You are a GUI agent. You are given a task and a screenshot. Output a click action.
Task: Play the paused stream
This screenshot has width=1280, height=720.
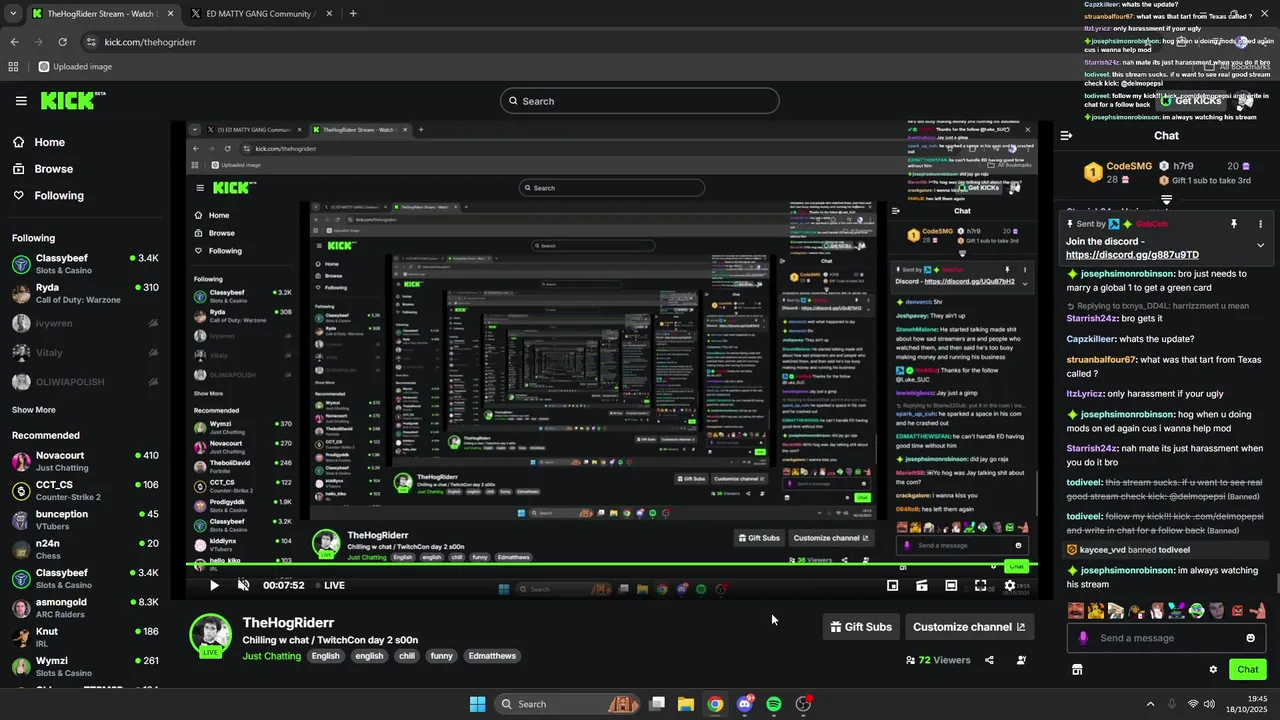[x=214, y=585]
